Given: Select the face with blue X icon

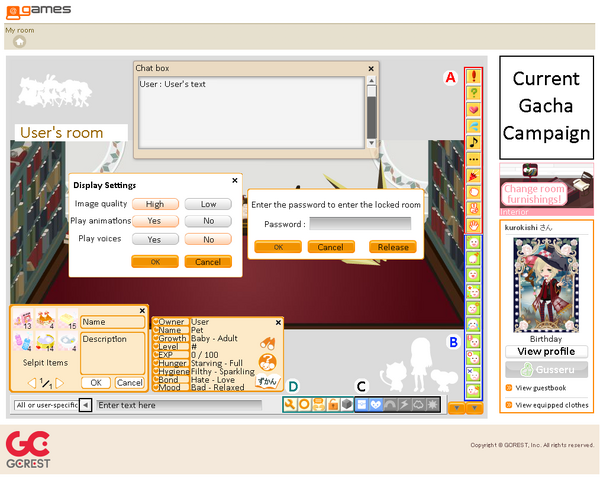Looking at the screenshot, I should click(x=474, y=374).
